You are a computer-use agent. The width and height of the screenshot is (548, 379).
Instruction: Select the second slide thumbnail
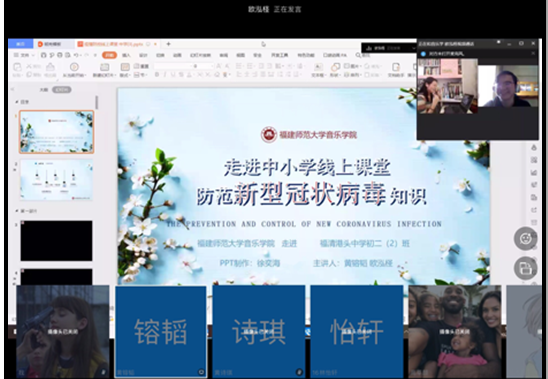pos(57,180)
